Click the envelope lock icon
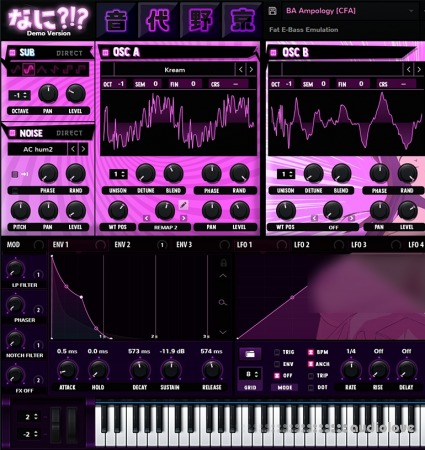The image size is (425, 450). point(223,262)
